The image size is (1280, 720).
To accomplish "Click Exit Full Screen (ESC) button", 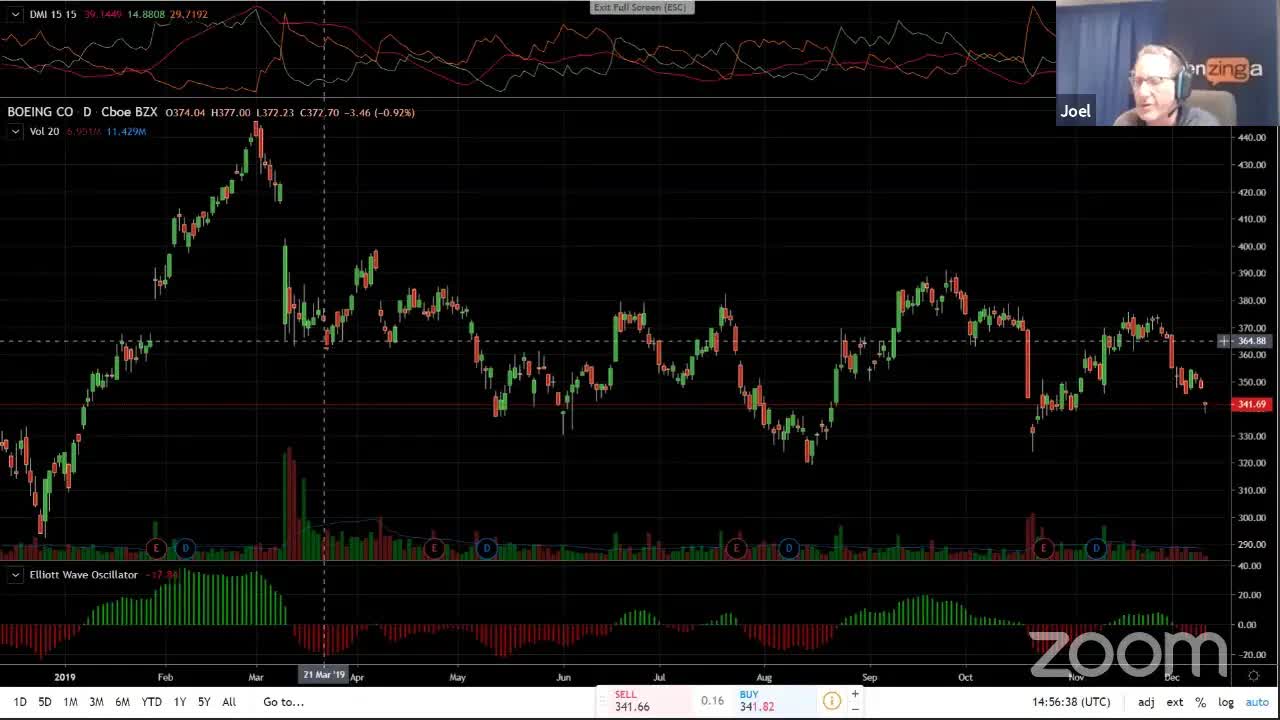I will (x=641, y=7).
